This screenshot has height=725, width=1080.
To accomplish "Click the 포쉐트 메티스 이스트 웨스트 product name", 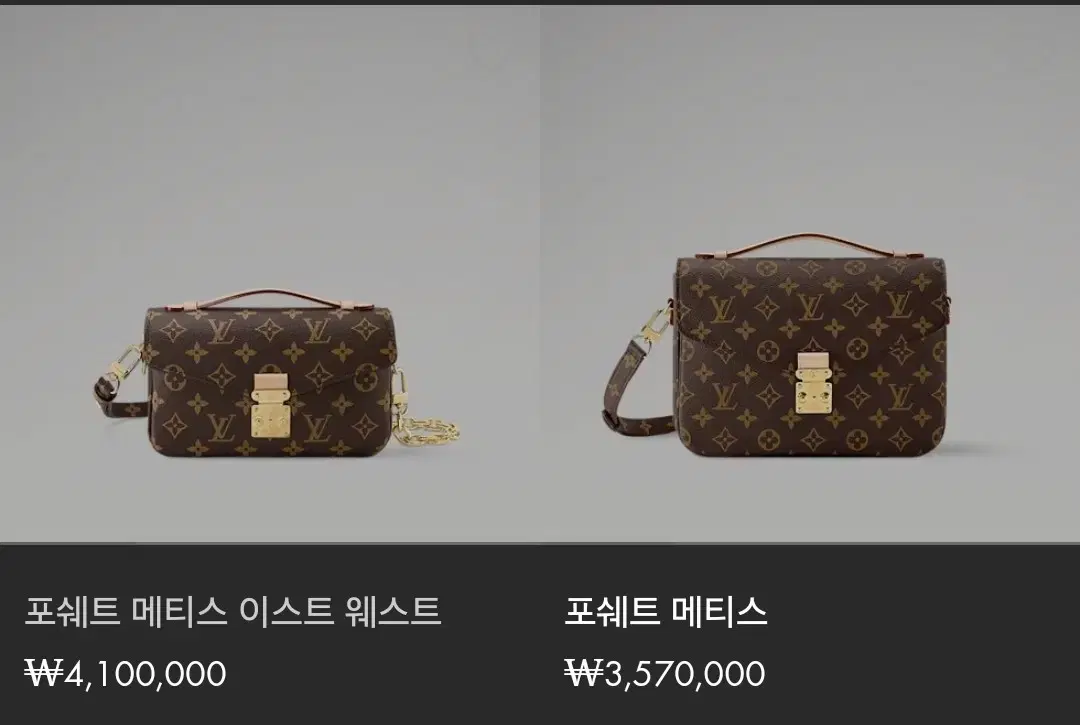I will click(x=233, y=611).
